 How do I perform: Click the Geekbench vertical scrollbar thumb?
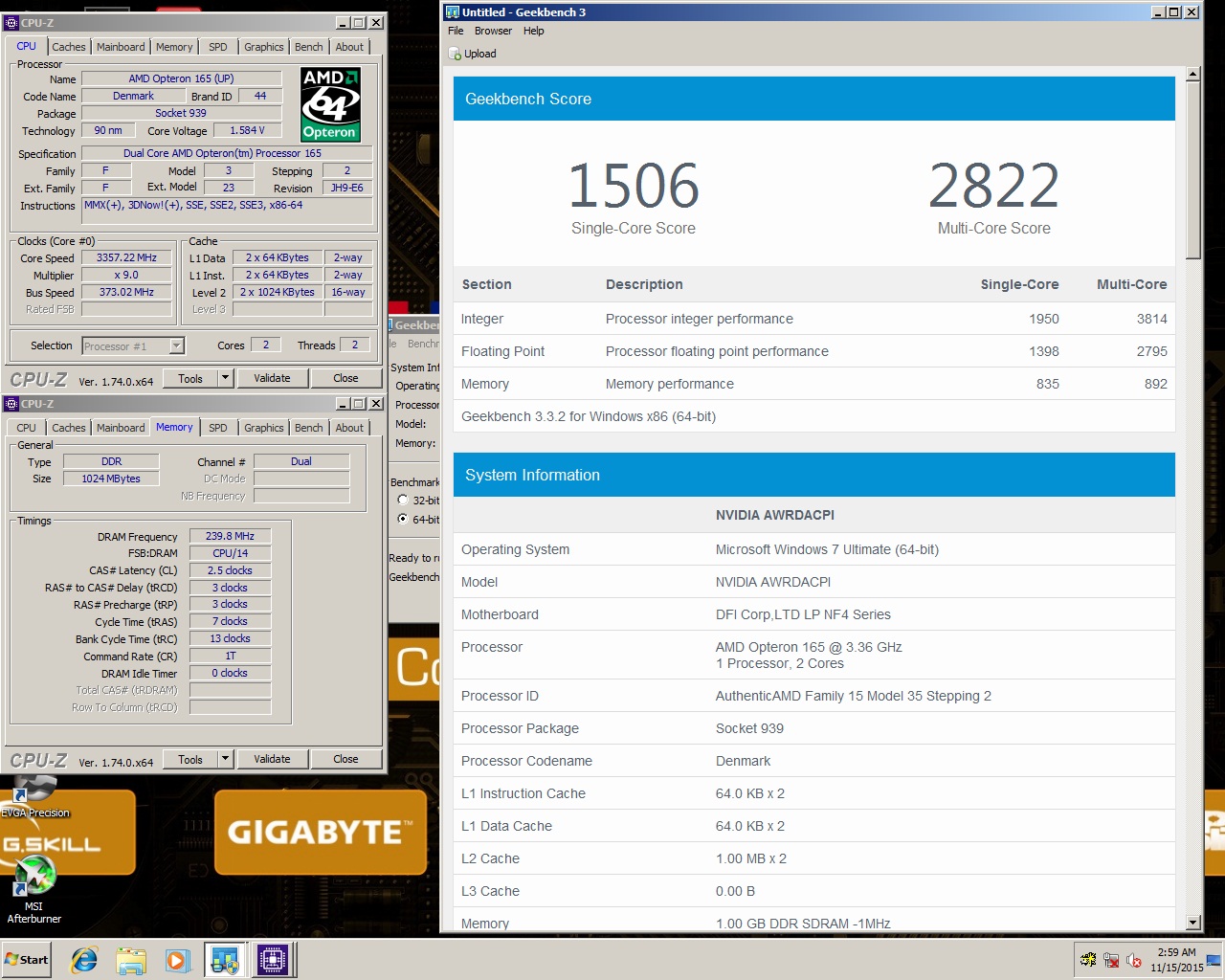click(1192, 170)
